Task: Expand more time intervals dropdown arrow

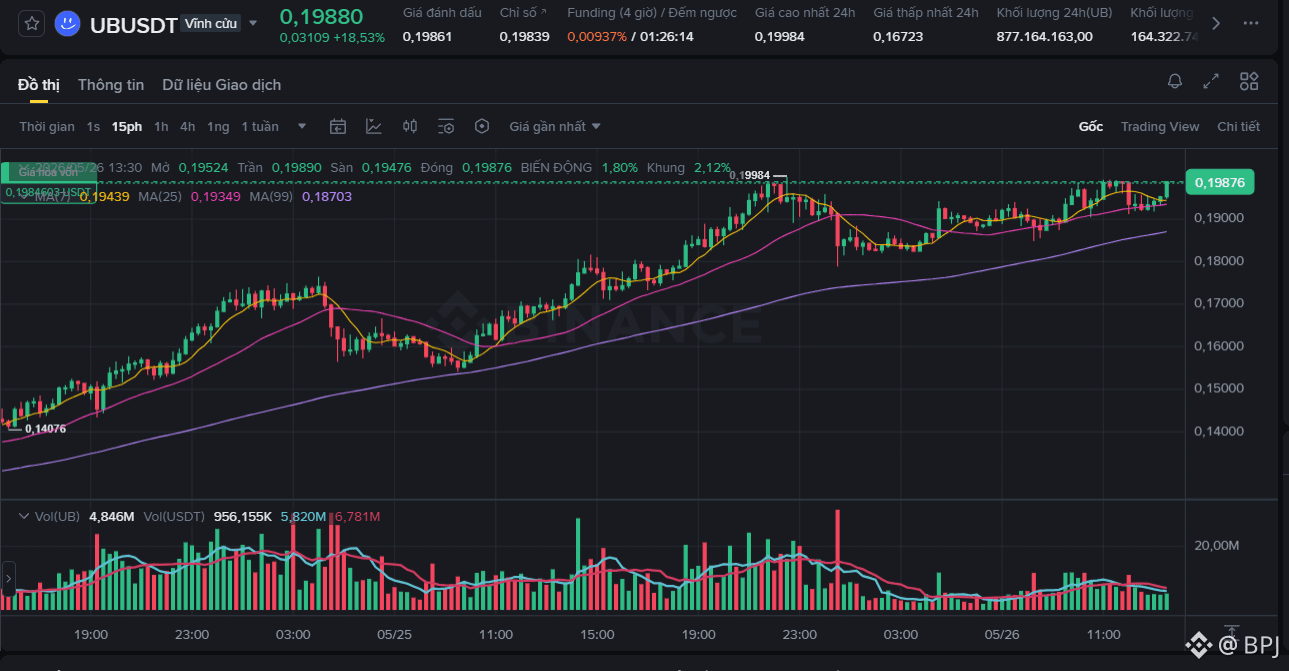Action: click(302, 126)
